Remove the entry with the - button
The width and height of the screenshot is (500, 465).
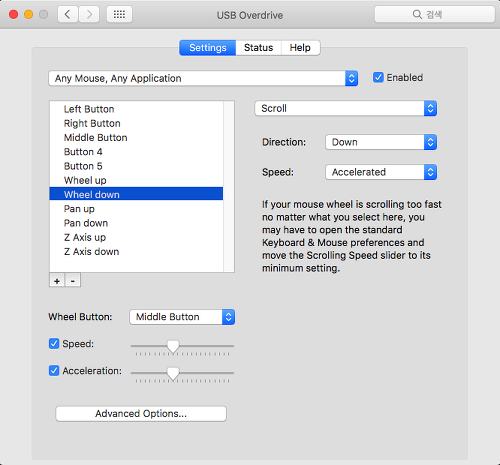(x=73, y=281)
